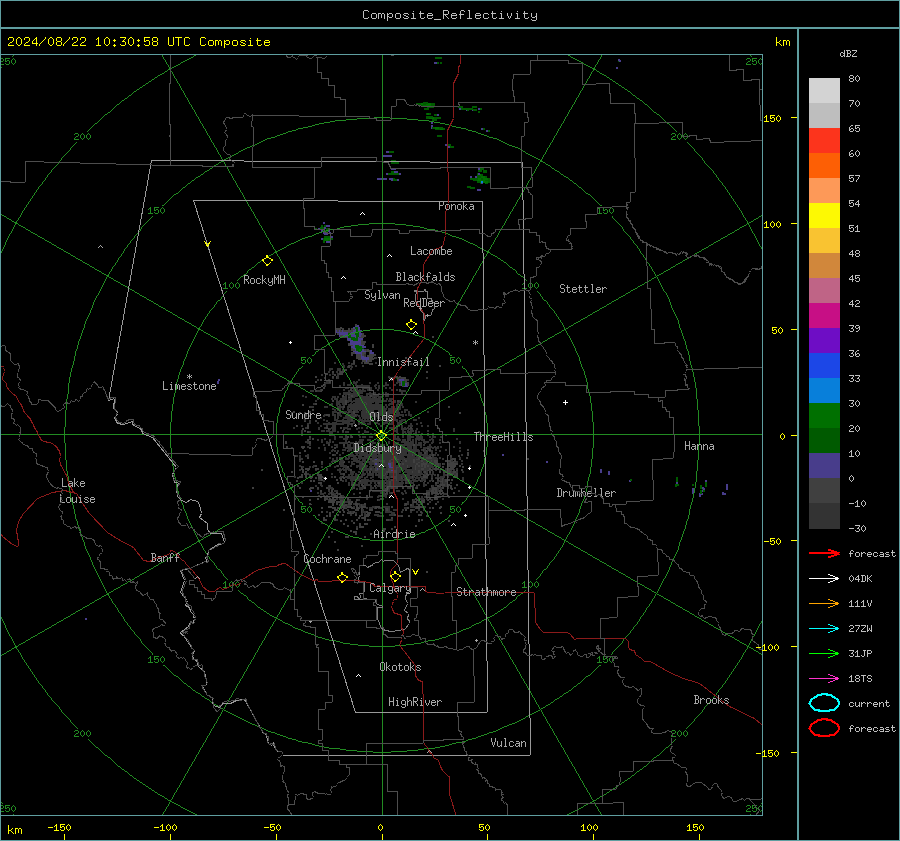Click the red forecast arrow in legend

click(x=824, y=553)
